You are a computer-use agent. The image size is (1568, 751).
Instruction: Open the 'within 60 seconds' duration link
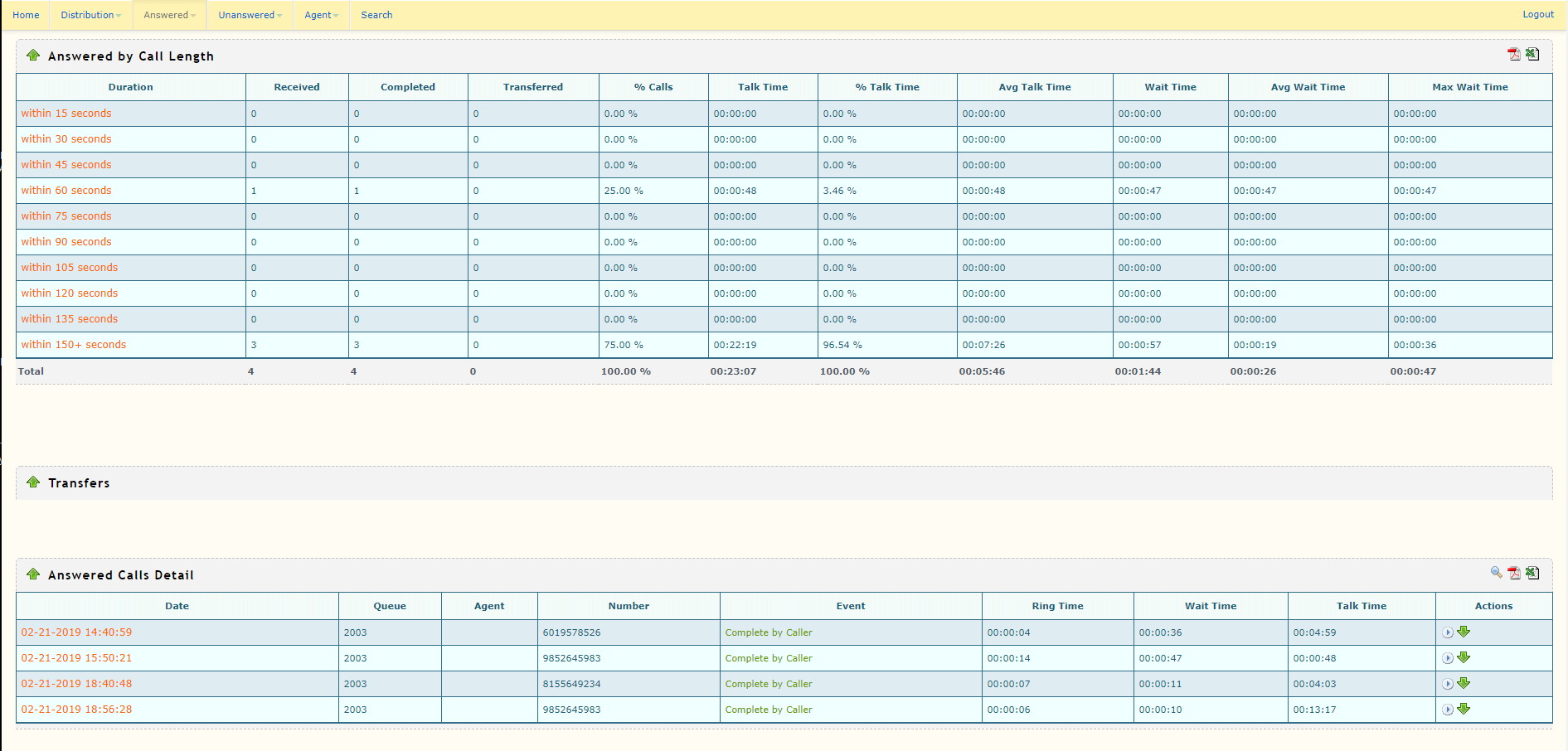pos(66,191)
